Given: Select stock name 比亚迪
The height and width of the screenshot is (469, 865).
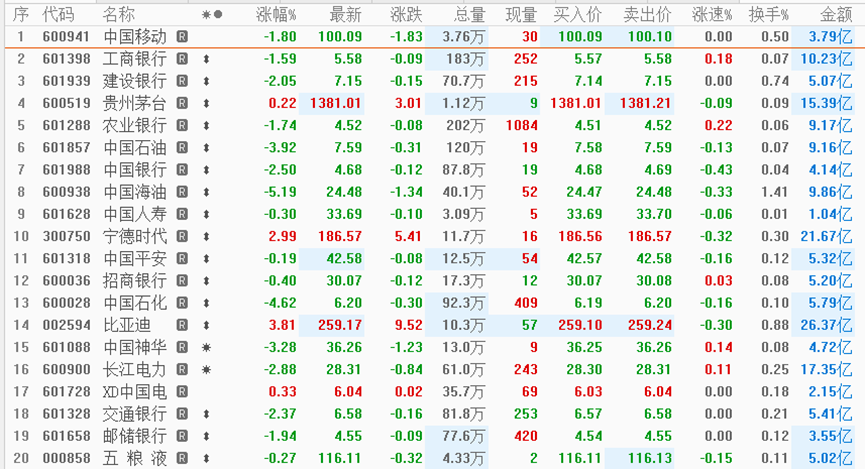Looking at the screenshot, I should 127,325.
